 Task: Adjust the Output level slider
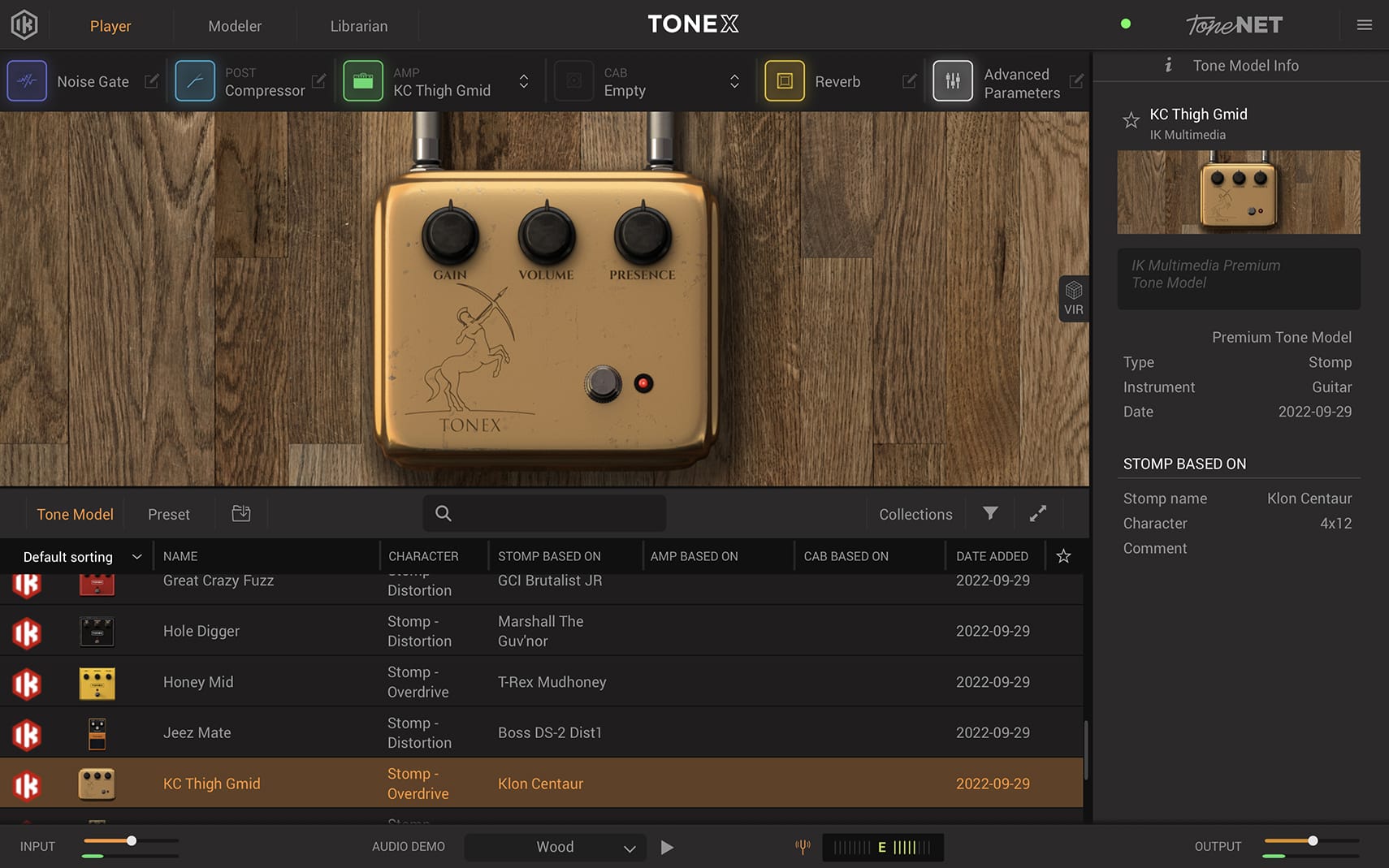coord(1312,842)
